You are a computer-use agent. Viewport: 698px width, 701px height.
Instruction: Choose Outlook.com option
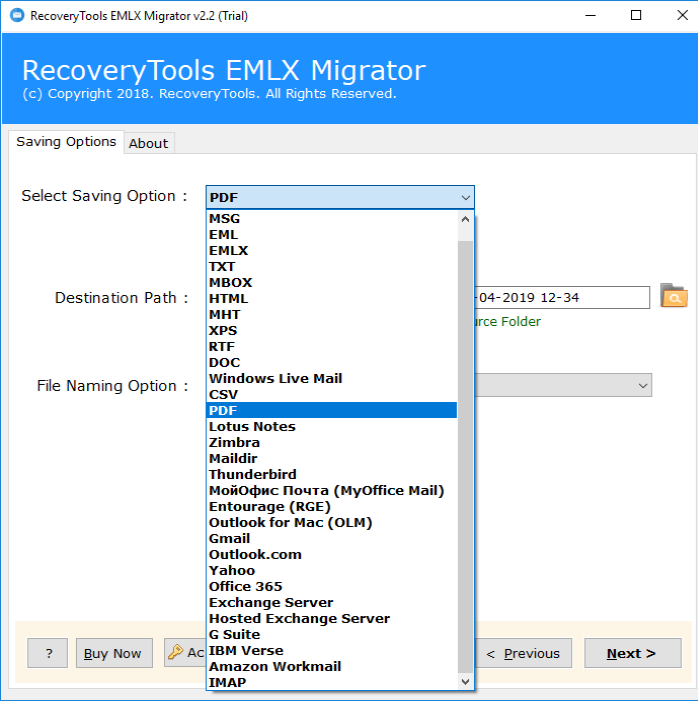(x=331, y=554)
